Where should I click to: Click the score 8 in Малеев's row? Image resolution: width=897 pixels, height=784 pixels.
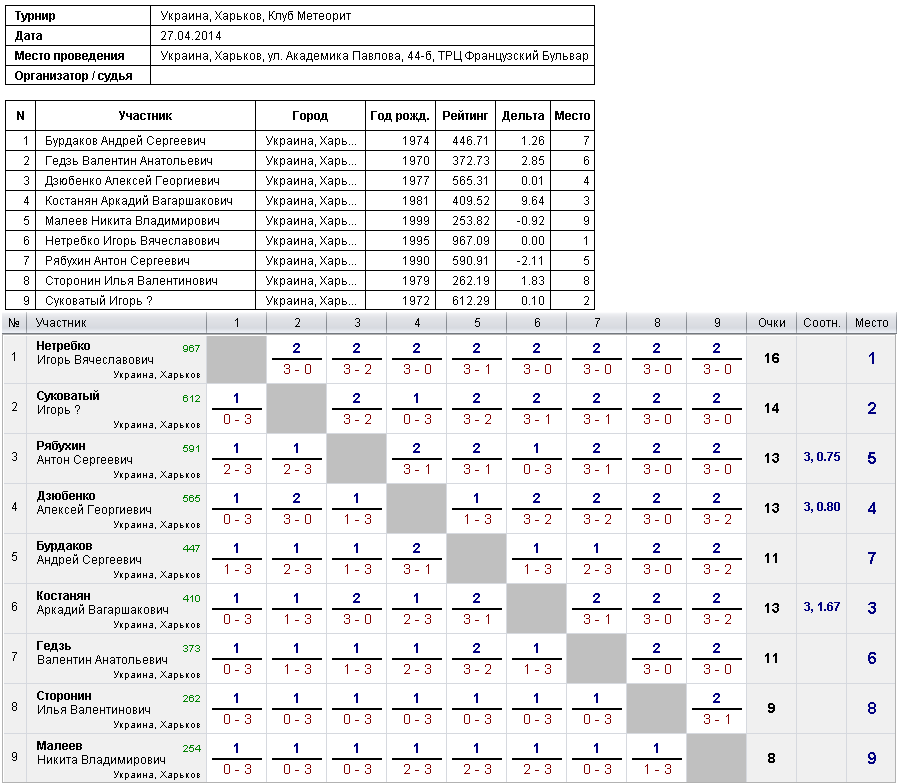coord(771,758)
